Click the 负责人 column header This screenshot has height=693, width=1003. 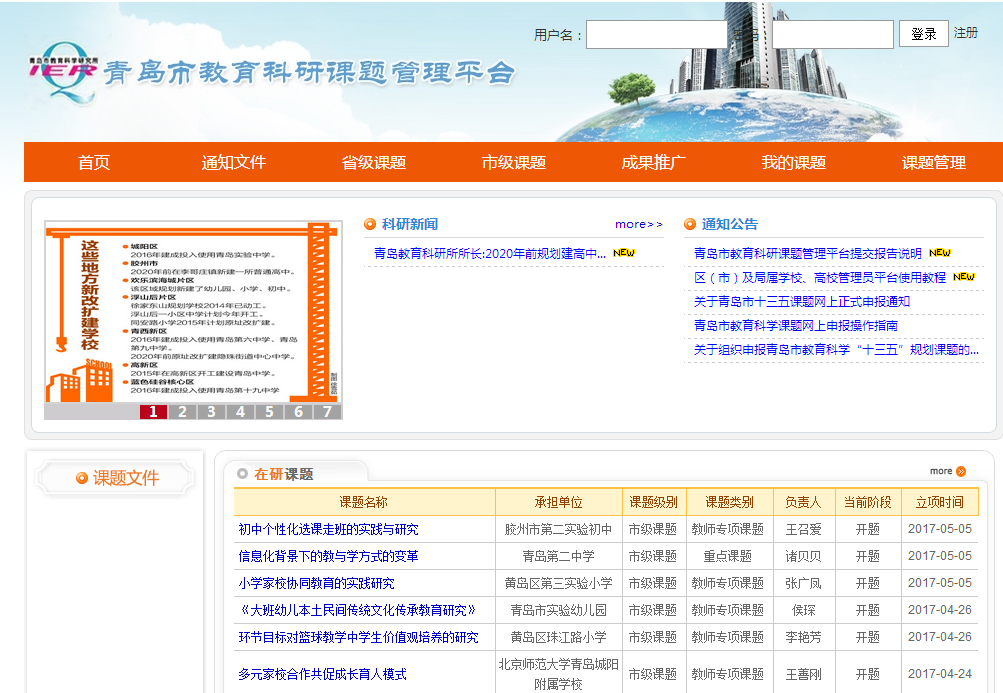(x=803, y=502)
